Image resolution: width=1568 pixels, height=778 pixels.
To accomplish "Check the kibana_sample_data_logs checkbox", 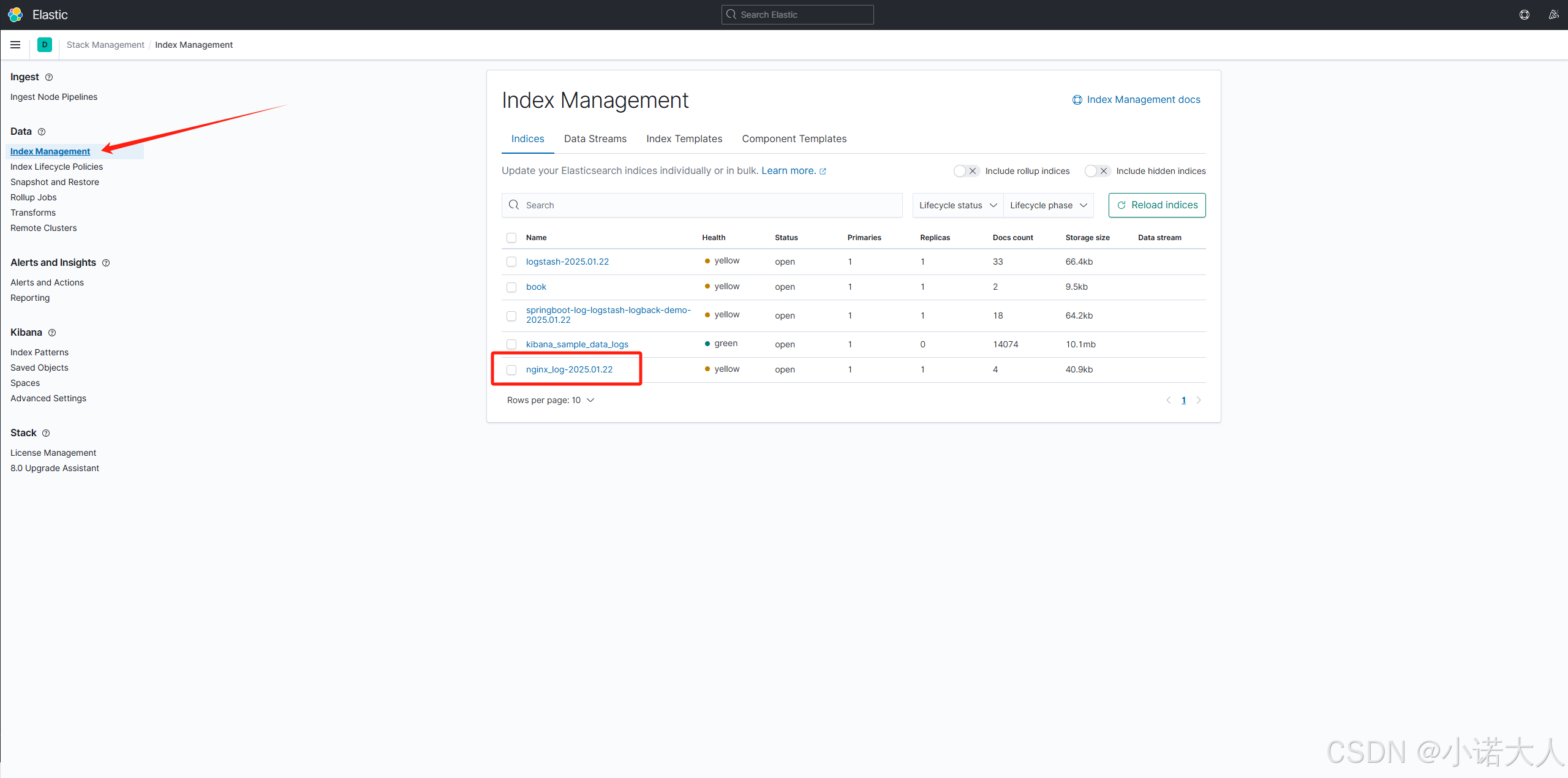I will pos(511,344).
